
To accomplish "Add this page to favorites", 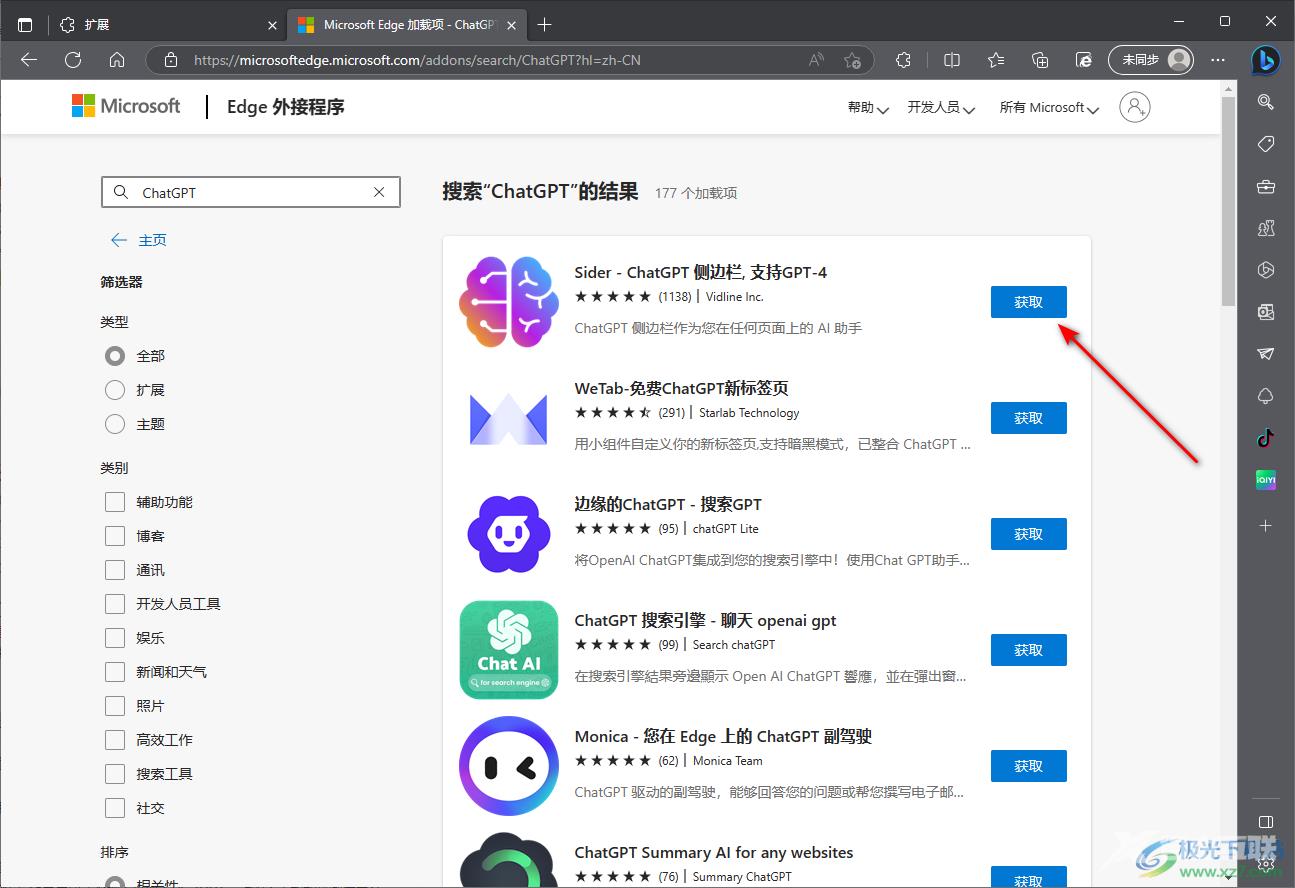I will [x=852, y=60].
